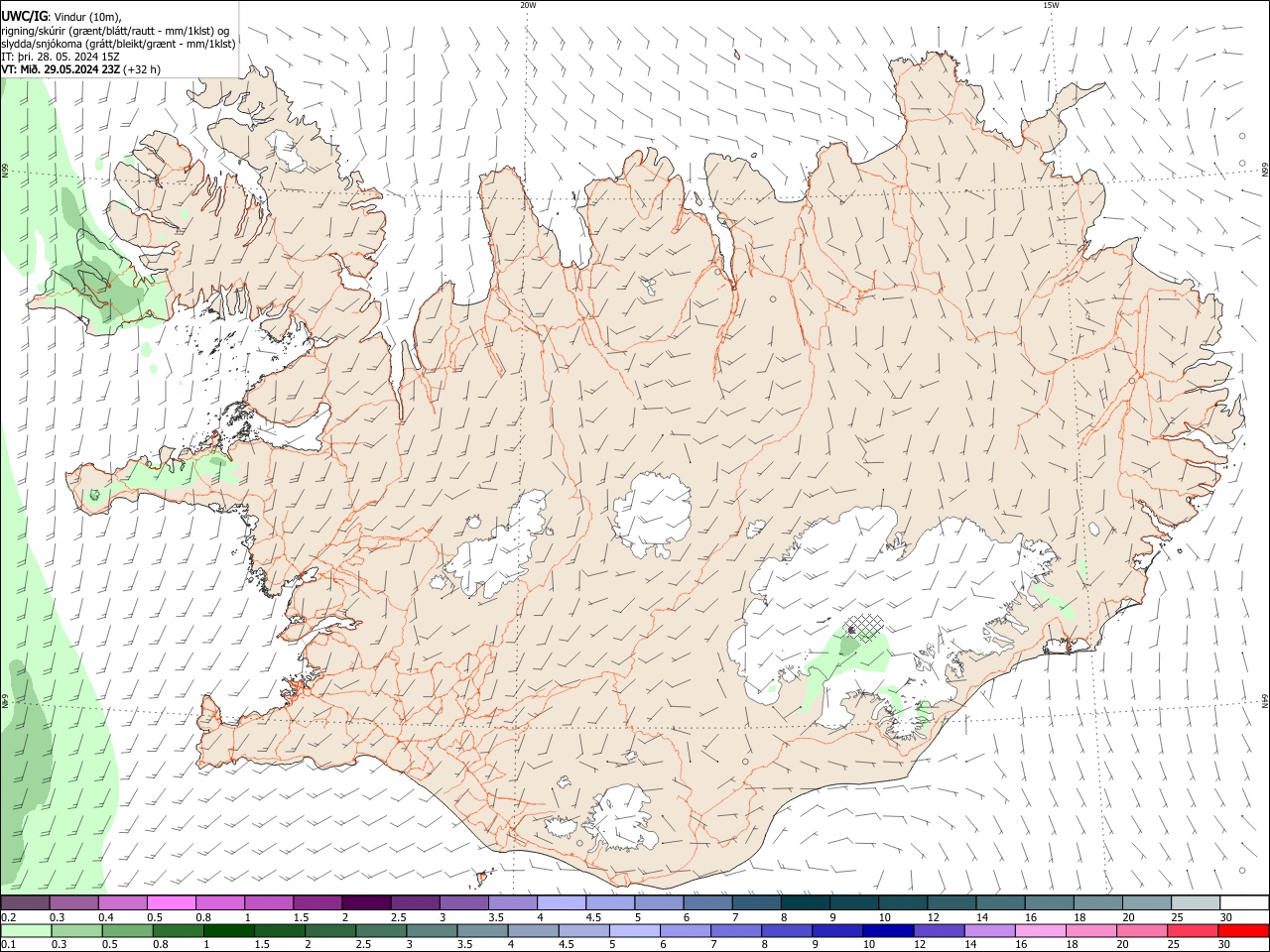
Task: Pick the upper scale swatch between 6 and 7
Action: [708, 902]
